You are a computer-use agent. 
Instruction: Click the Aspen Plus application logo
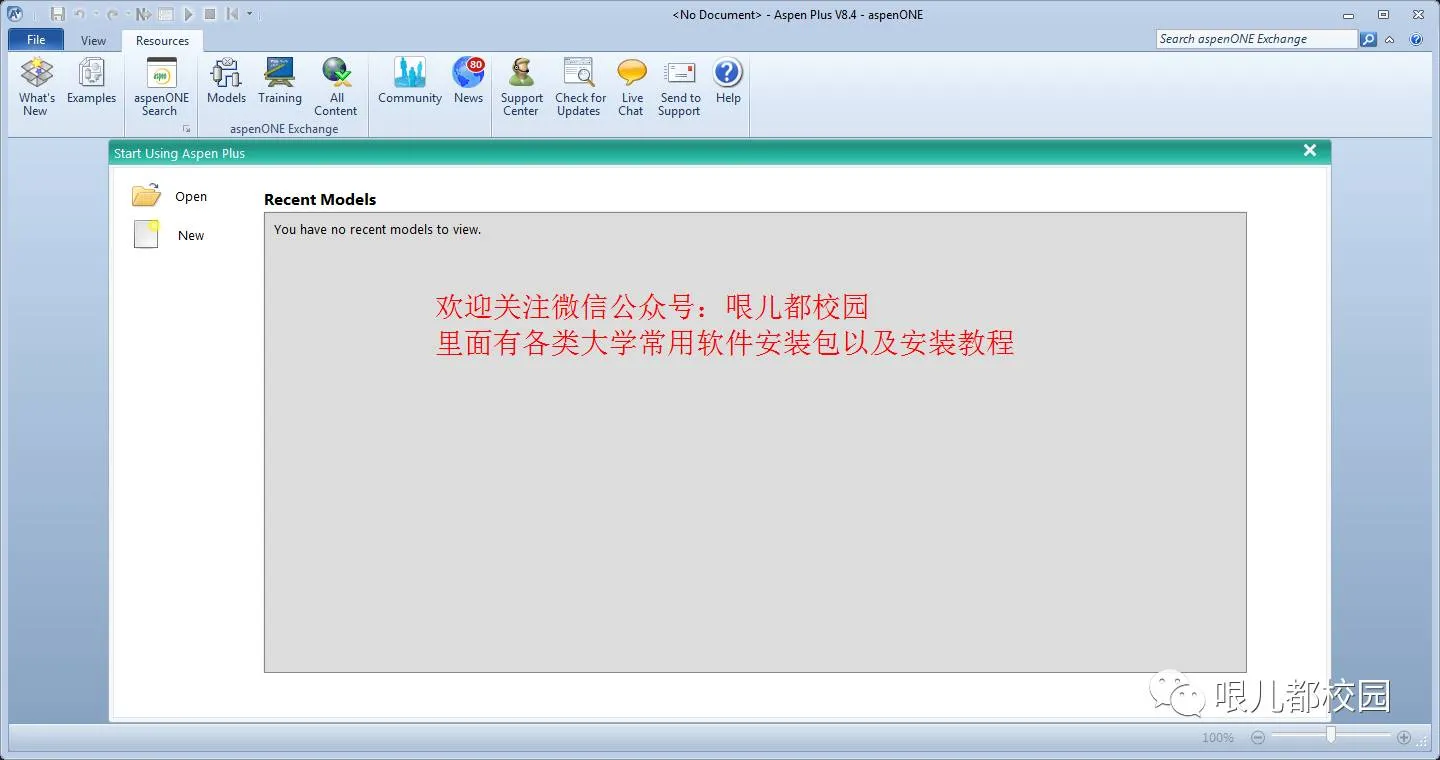point(15,14)
